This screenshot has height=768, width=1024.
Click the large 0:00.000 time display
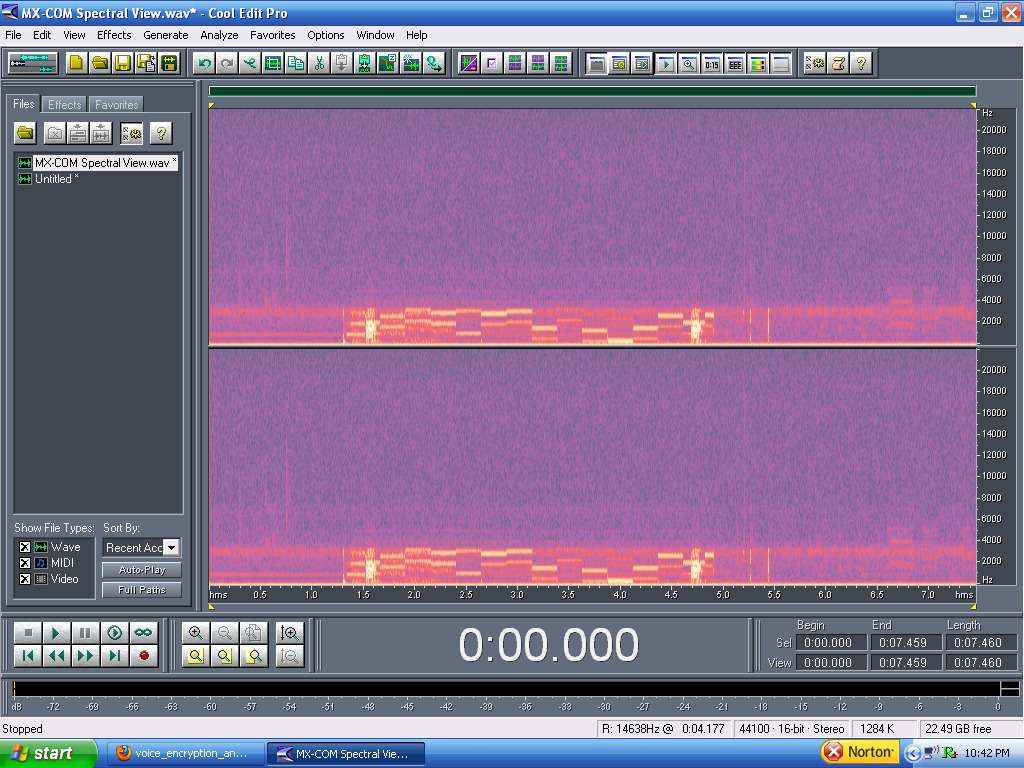549,645
